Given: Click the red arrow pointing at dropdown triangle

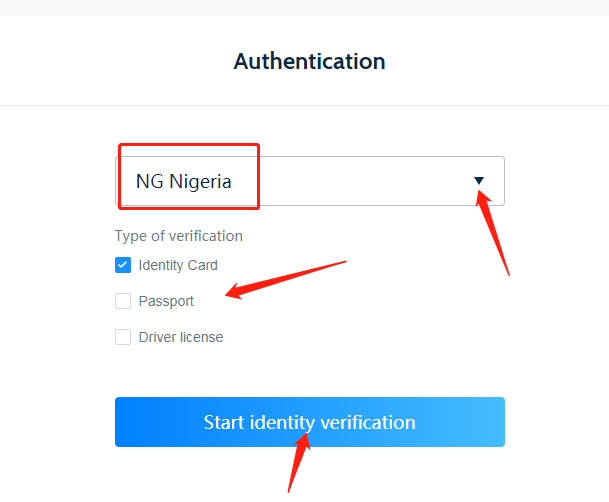Looking at the screenshot, I should tap(495, 235).
